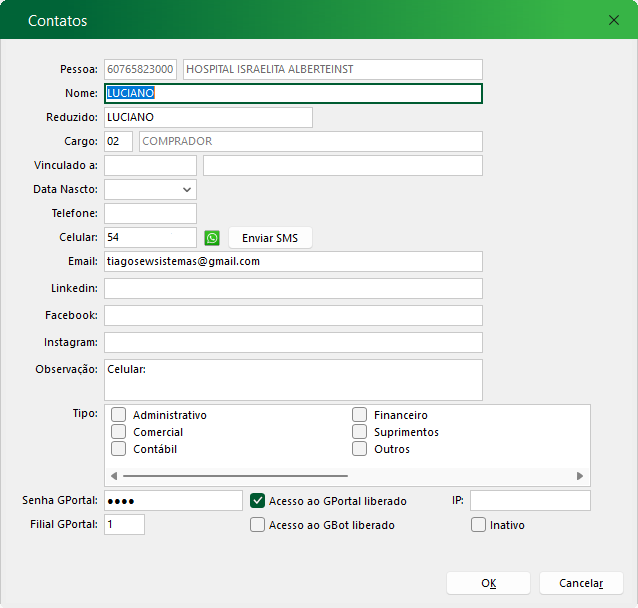Check the Administrativo type option

pos(119,415)
